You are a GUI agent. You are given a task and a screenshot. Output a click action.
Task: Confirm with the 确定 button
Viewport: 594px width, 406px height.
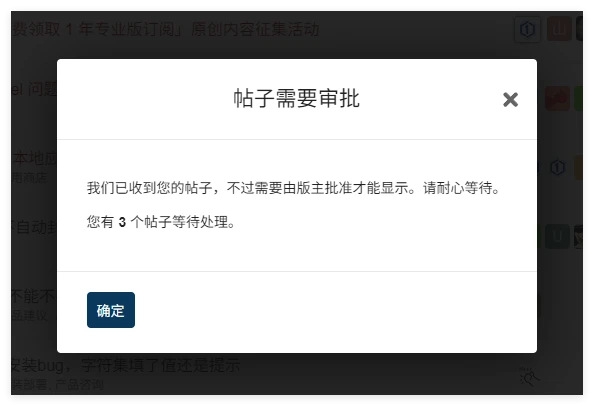[111, 310]
